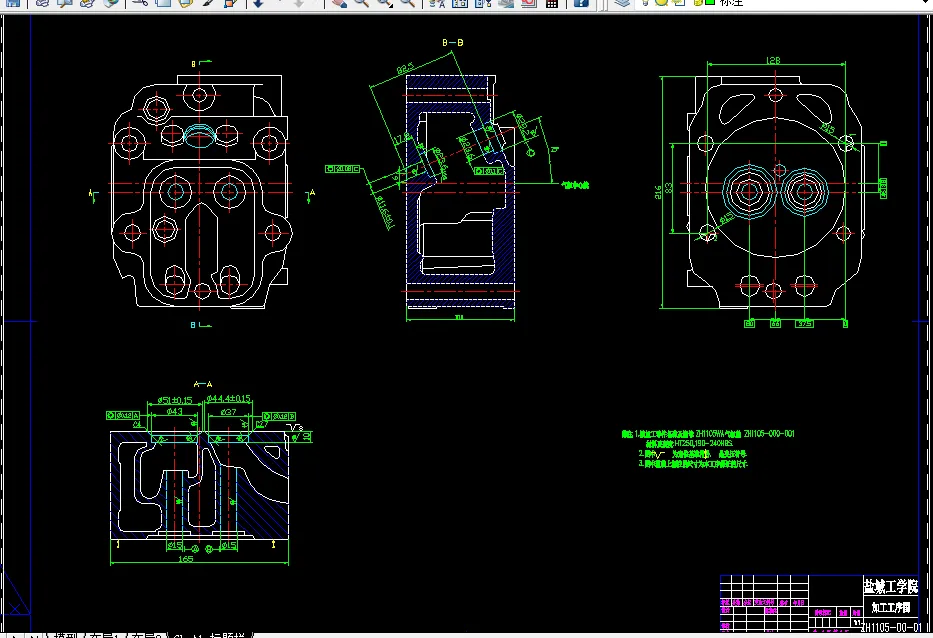The image size is (933, 638).
Task: Select the 'A—A' section view label
Action: 203,384
